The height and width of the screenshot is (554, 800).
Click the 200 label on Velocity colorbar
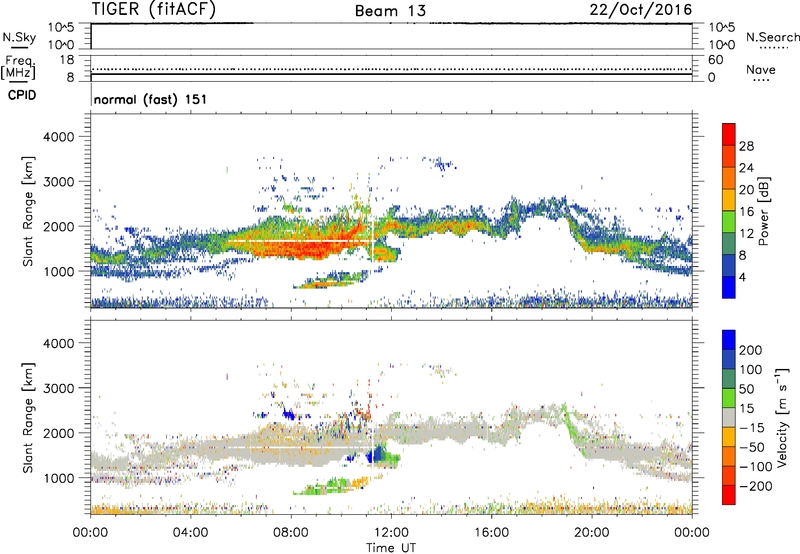(751, 350)
